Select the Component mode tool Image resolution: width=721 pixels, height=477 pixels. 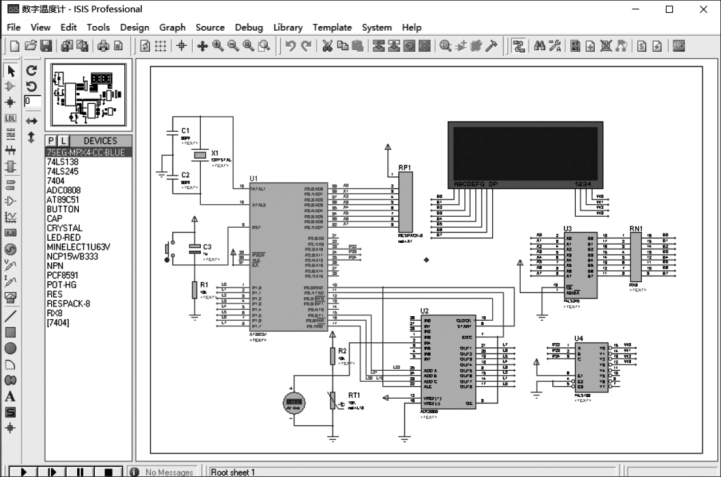[x=11, y=86]
